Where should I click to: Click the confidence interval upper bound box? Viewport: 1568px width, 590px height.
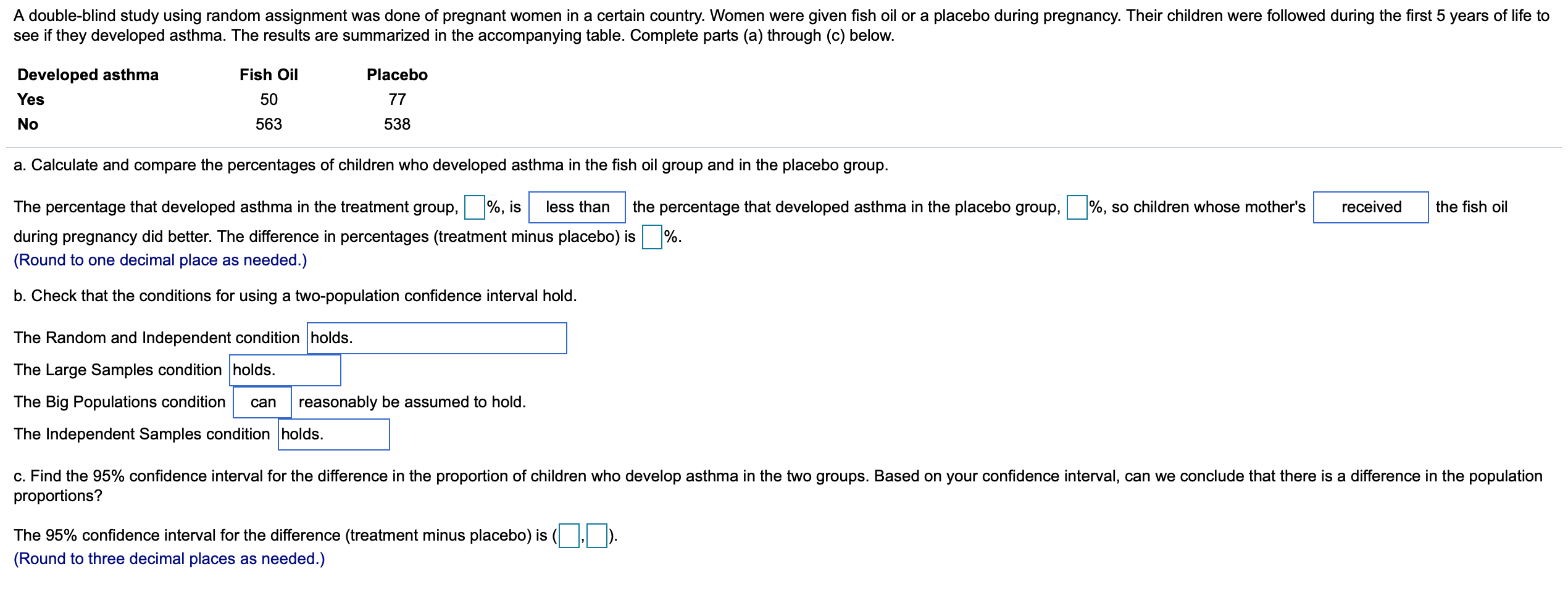point(596,536)
